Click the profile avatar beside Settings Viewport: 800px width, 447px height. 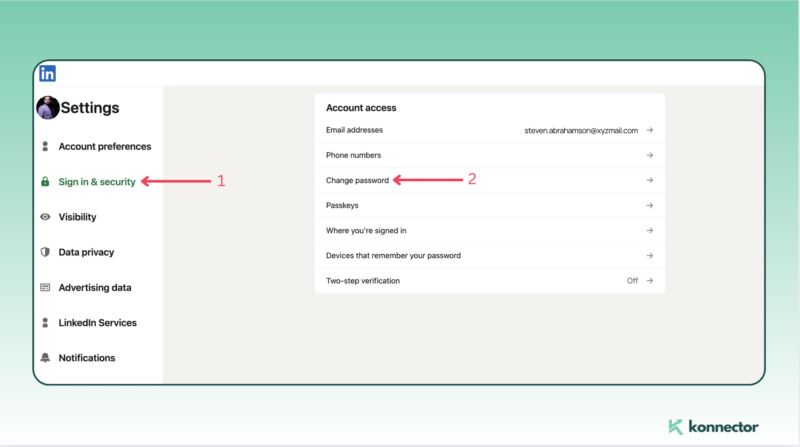[x=47, y=108]
